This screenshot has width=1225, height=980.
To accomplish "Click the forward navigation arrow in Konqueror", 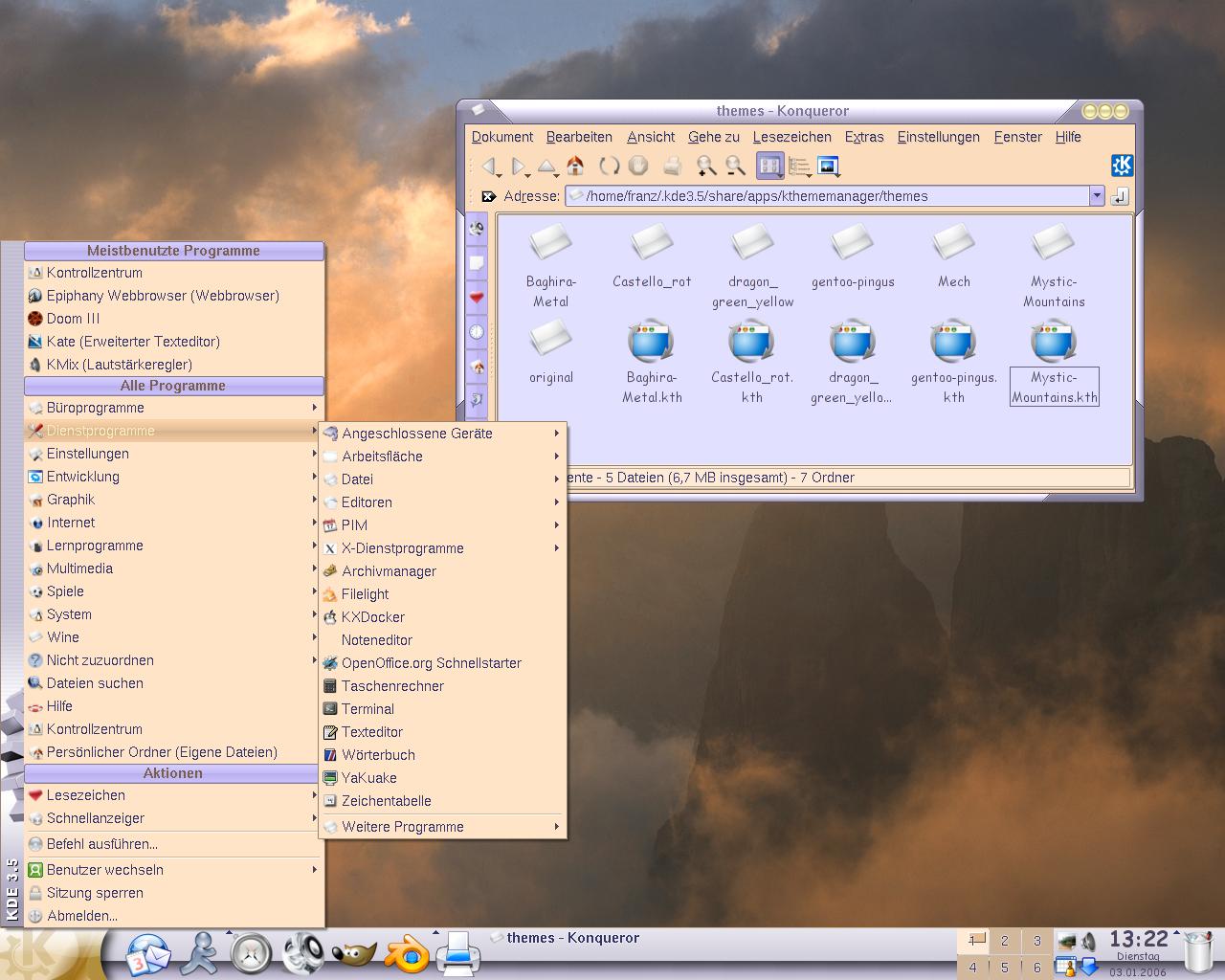I will coord(519,167).
